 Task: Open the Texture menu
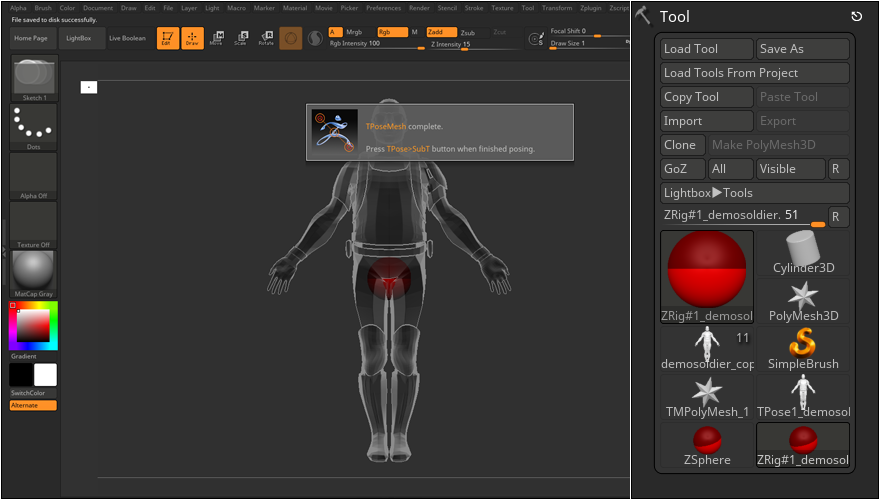(502, 8)
